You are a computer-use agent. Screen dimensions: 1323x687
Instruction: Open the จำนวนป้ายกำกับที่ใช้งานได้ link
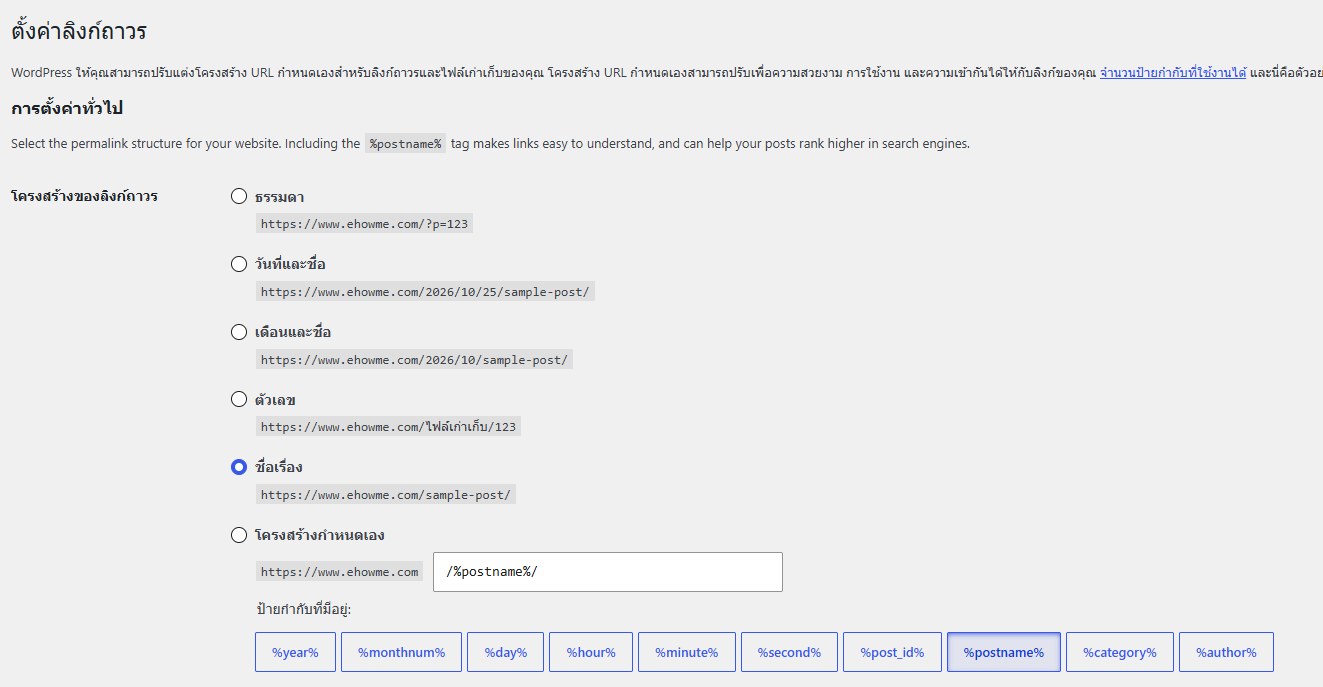coord(1172,73)
